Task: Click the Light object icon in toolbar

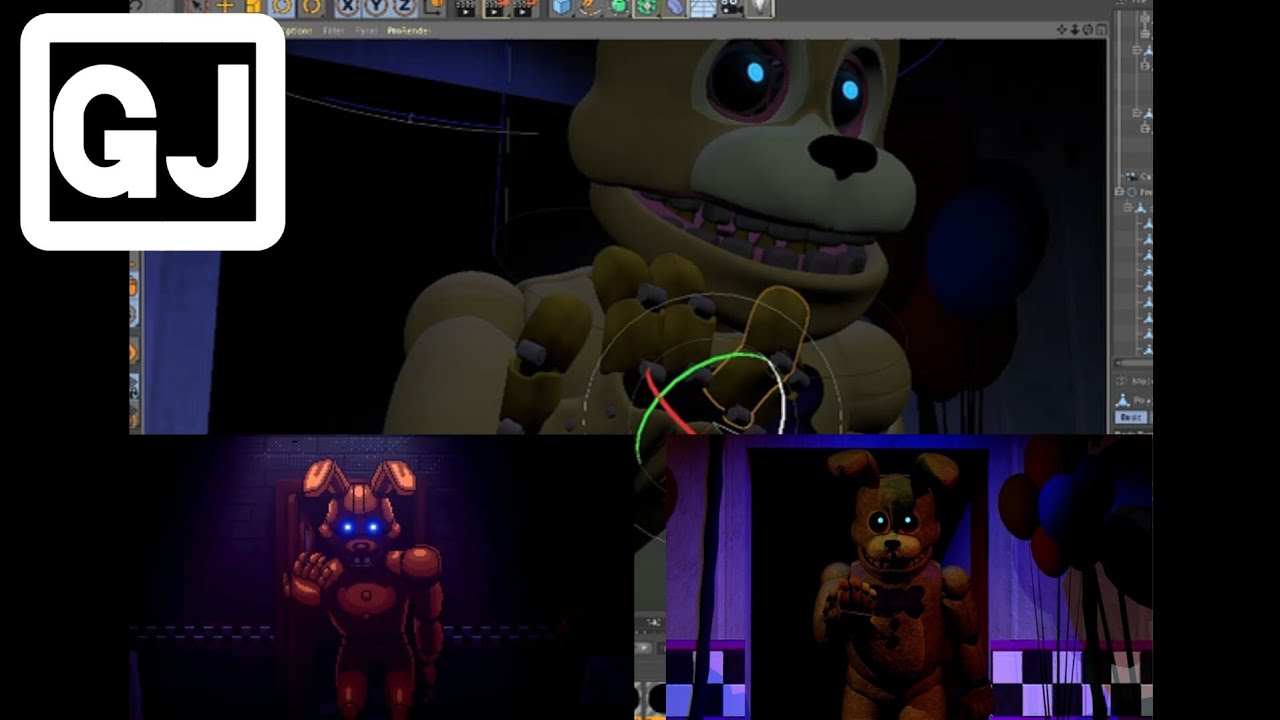Action: click(761, 8)
